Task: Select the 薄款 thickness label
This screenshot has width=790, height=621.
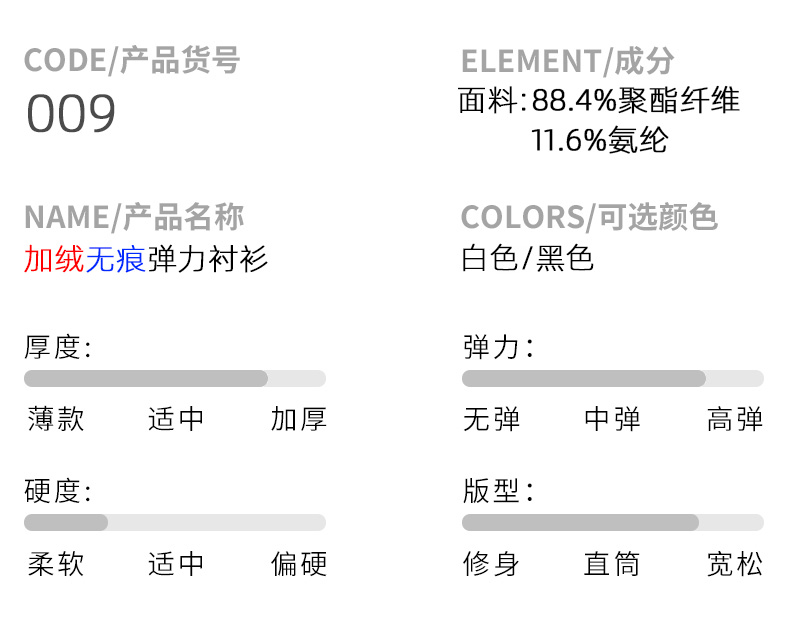Action: (56, 419)
